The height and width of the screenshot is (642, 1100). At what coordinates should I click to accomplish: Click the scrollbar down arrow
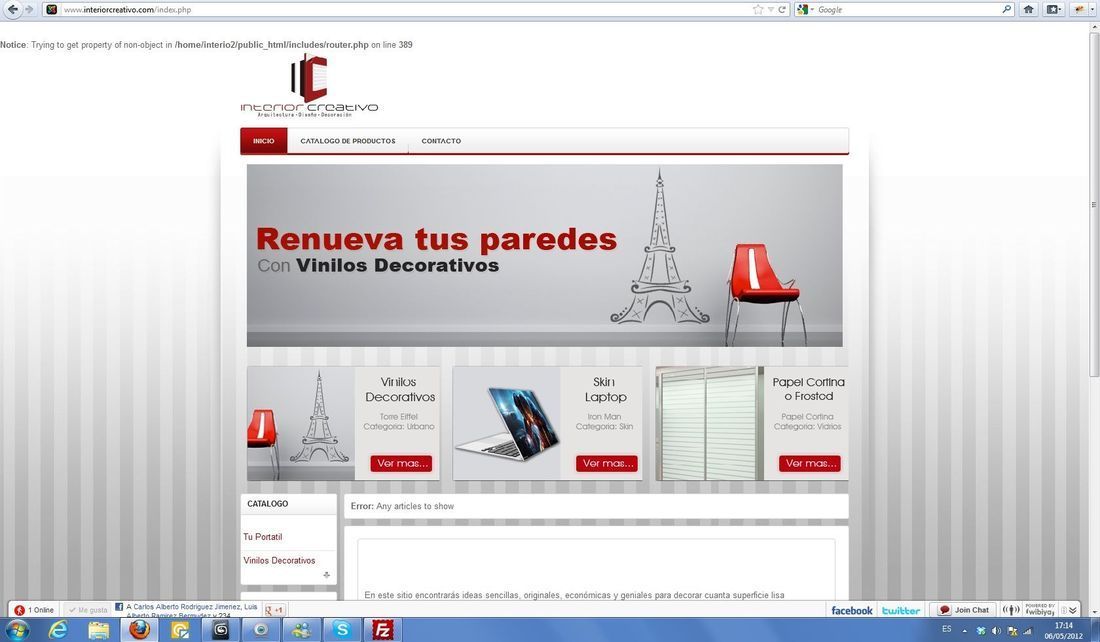(x=1094, y=612)
